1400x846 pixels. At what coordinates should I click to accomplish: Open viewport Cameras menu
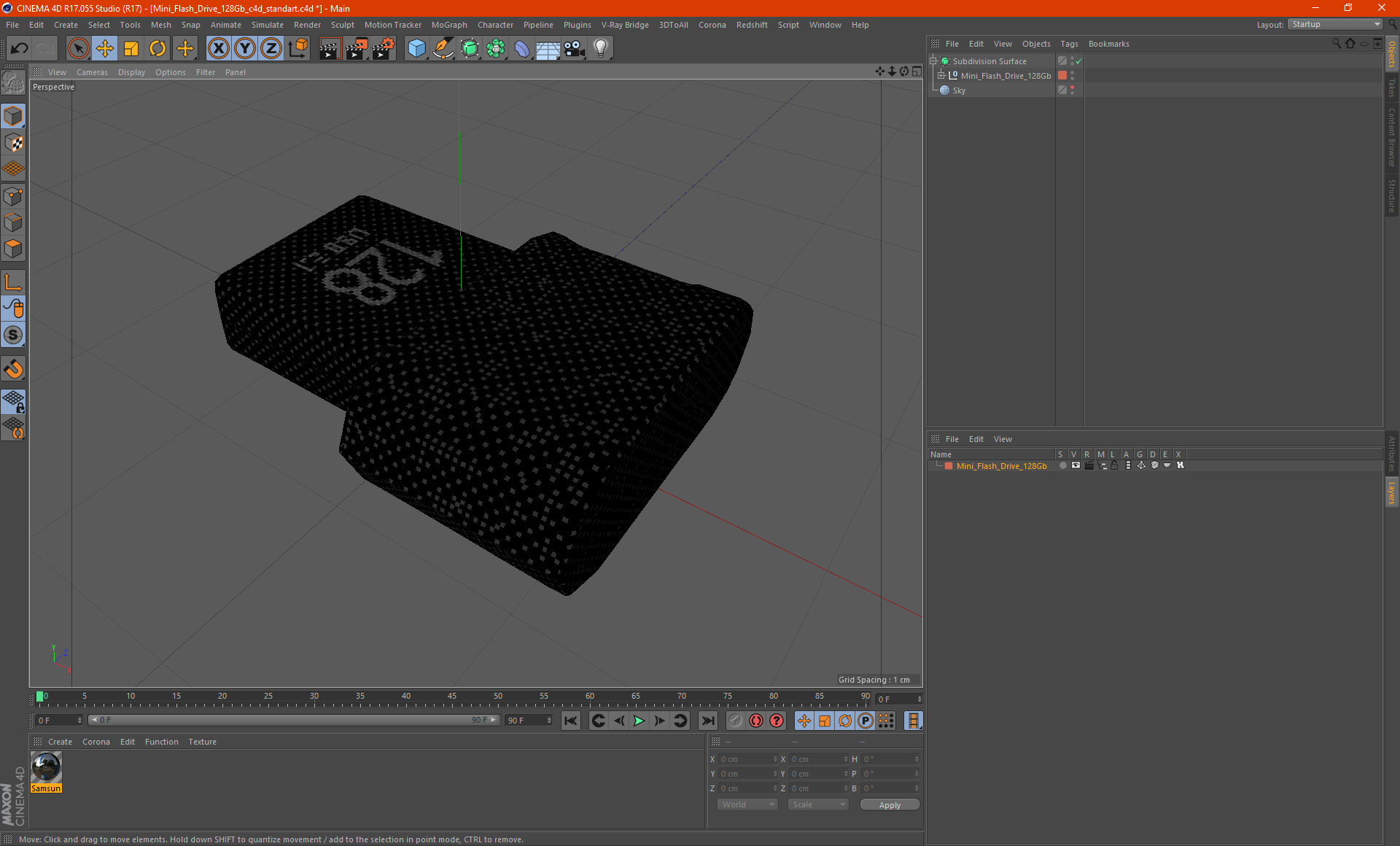point(92,72)
